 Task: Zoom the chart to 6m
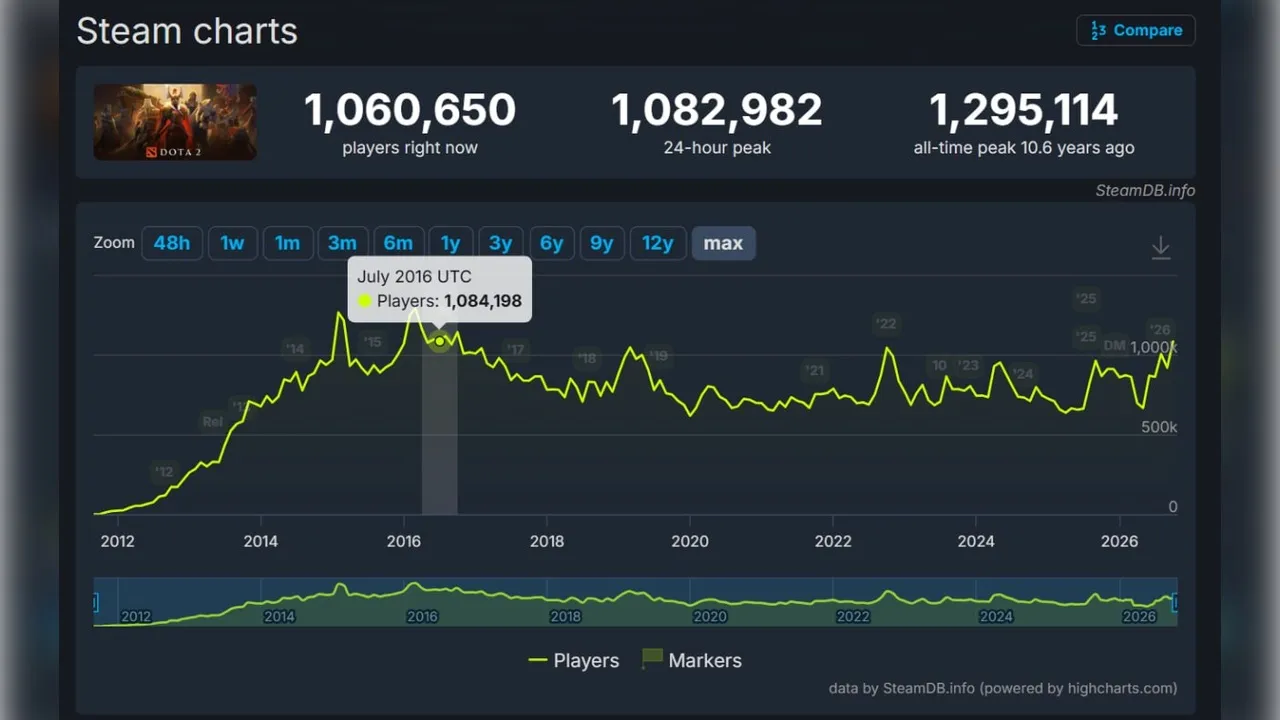pos(398,243)
